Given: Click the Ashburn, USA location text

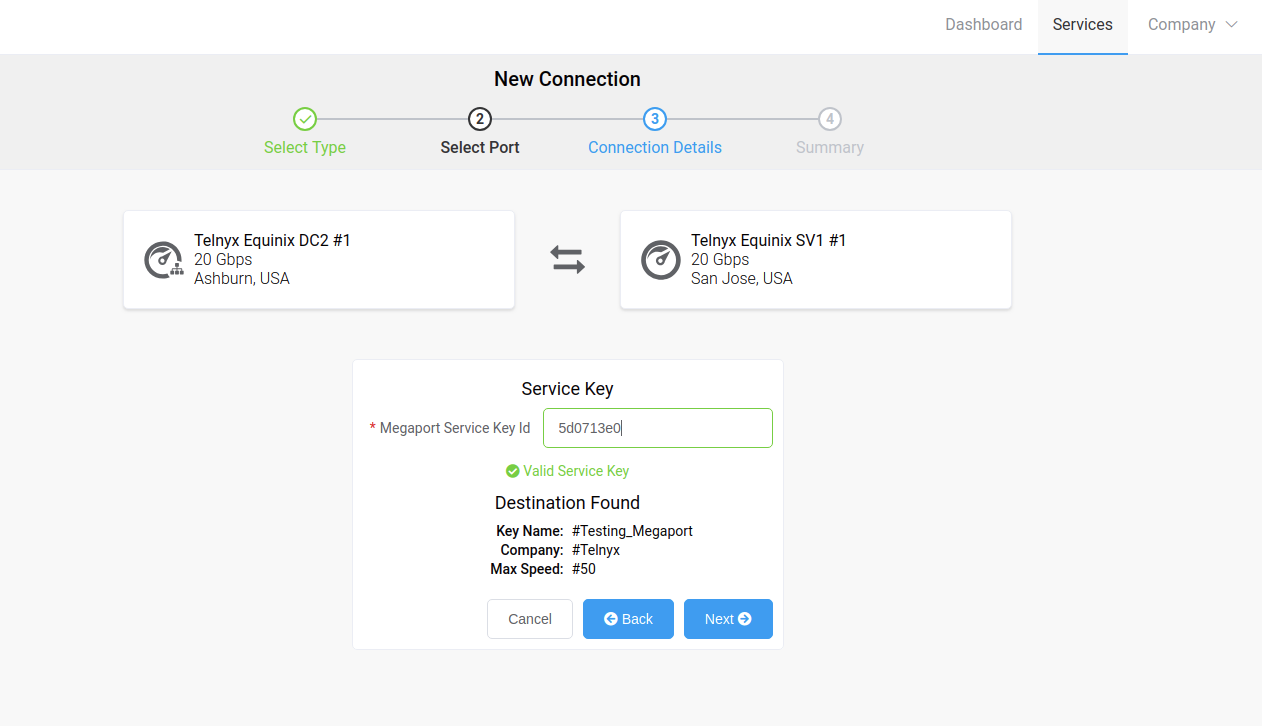Looking at the screenshot, I should [242, 278].
